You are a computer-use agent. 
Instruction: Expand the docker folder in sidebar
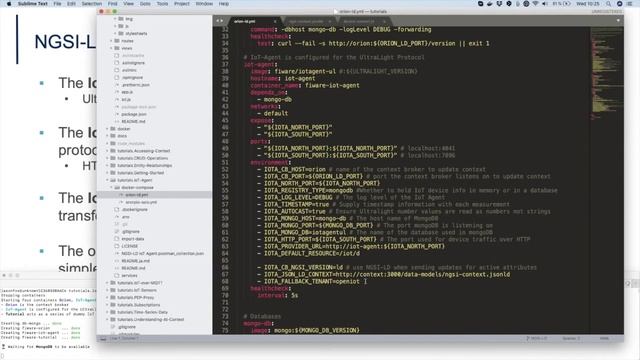point(108,129)
